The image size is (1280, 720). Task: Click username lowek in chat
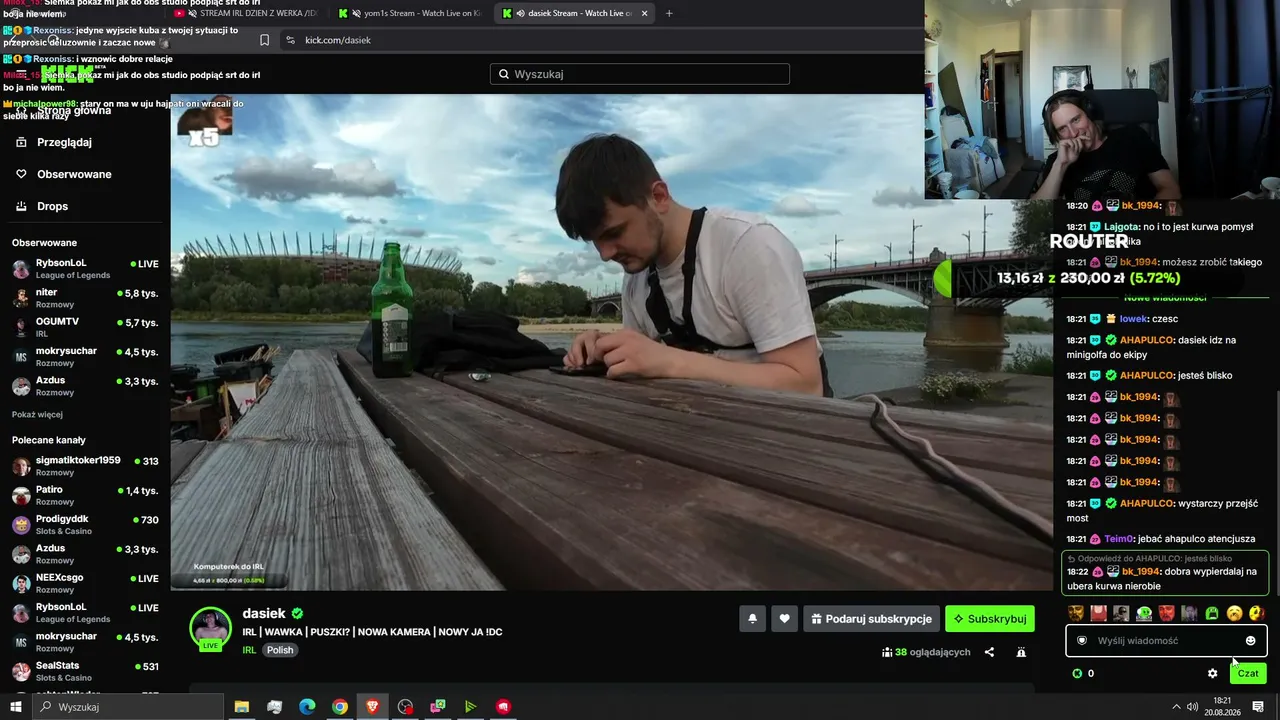pos(1133,319)
